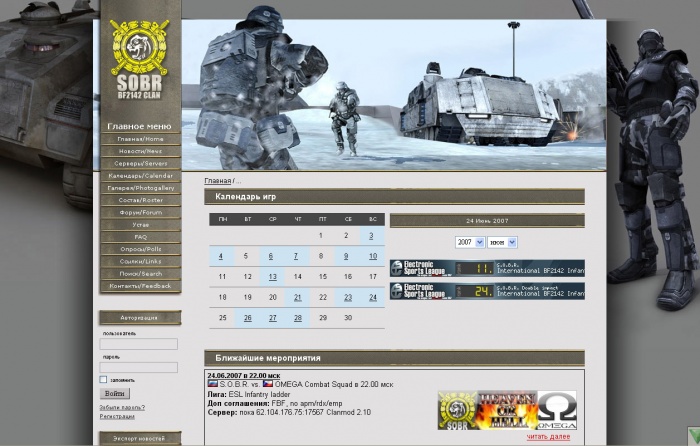
Task: Select calendar date 7
Action: [x=296, y=256]
